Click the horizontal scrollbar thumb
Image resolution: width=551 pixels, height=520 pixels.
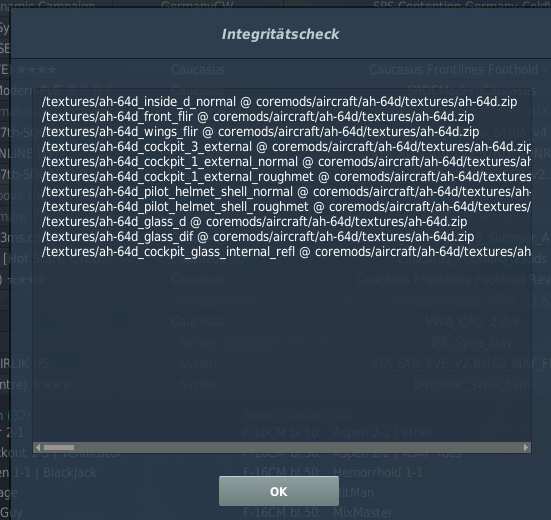59,447
